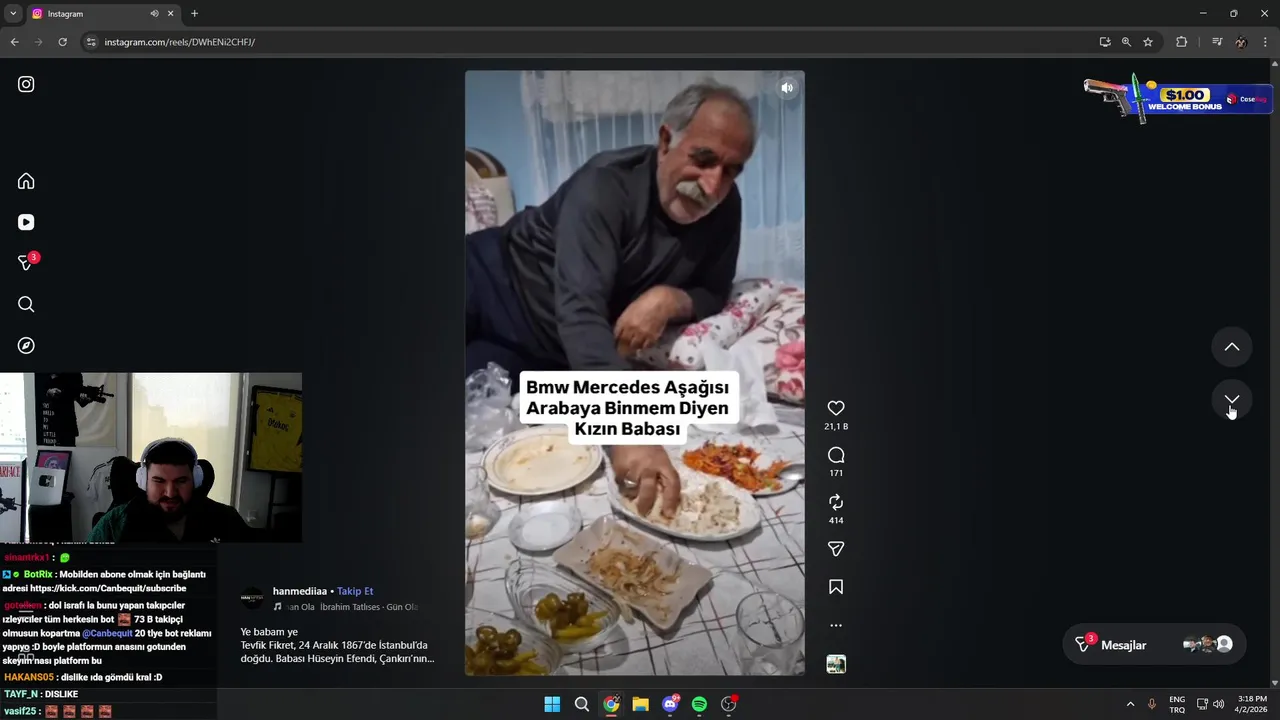Viewport: 1280px width, 720px height.
Task: Open Spotify from taskbar
Action: (x=699, y=704)
